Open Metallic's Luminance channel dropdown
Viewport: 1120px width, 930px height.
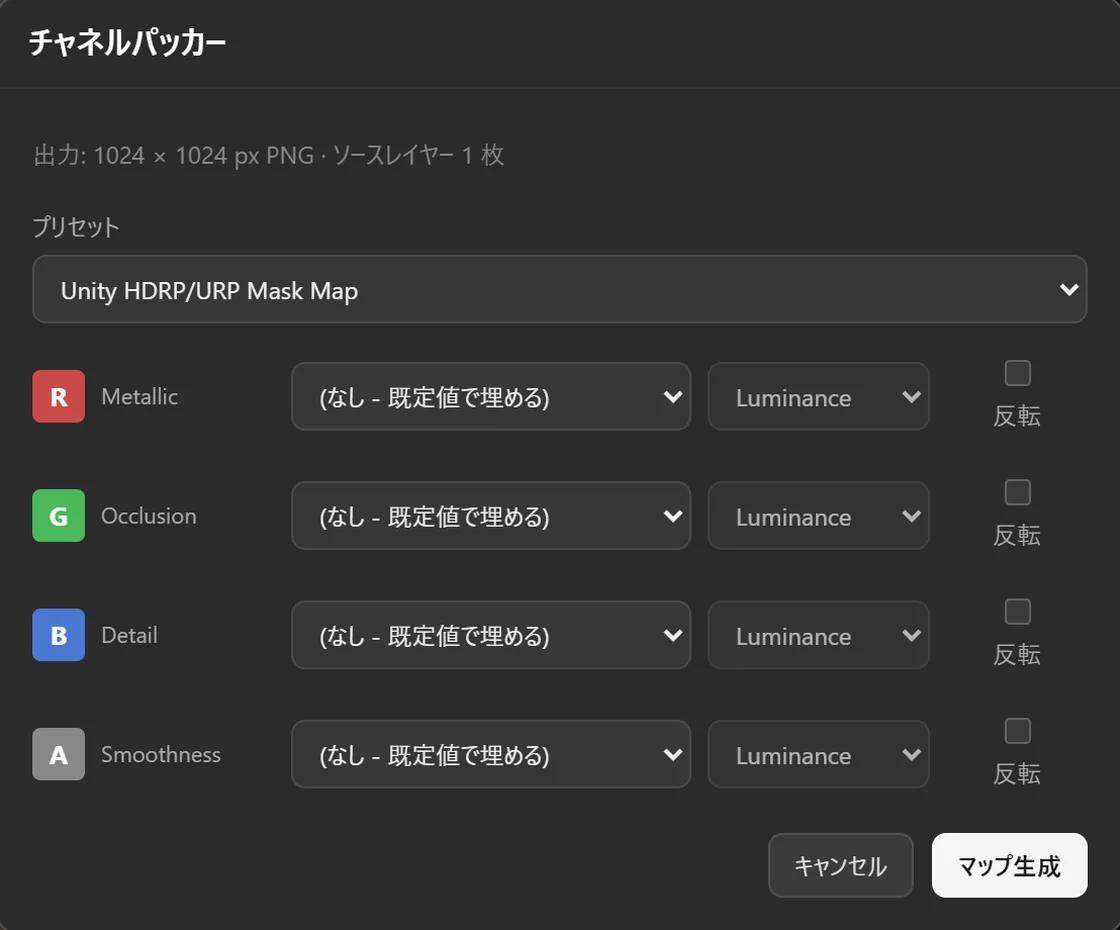tap(819, 396)
